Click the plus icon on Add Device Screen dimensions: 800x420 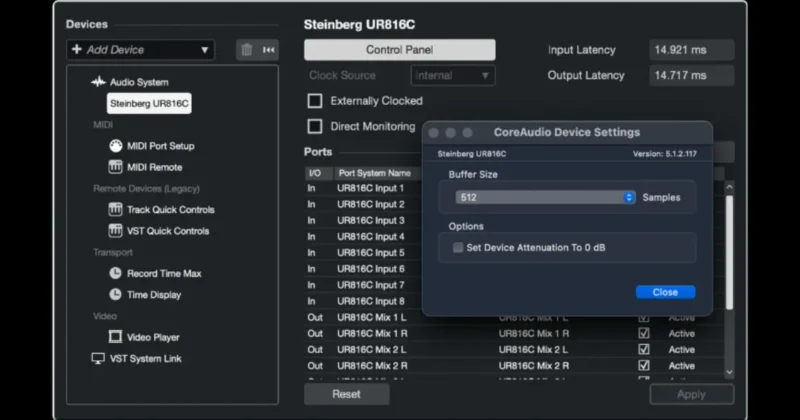77,49
